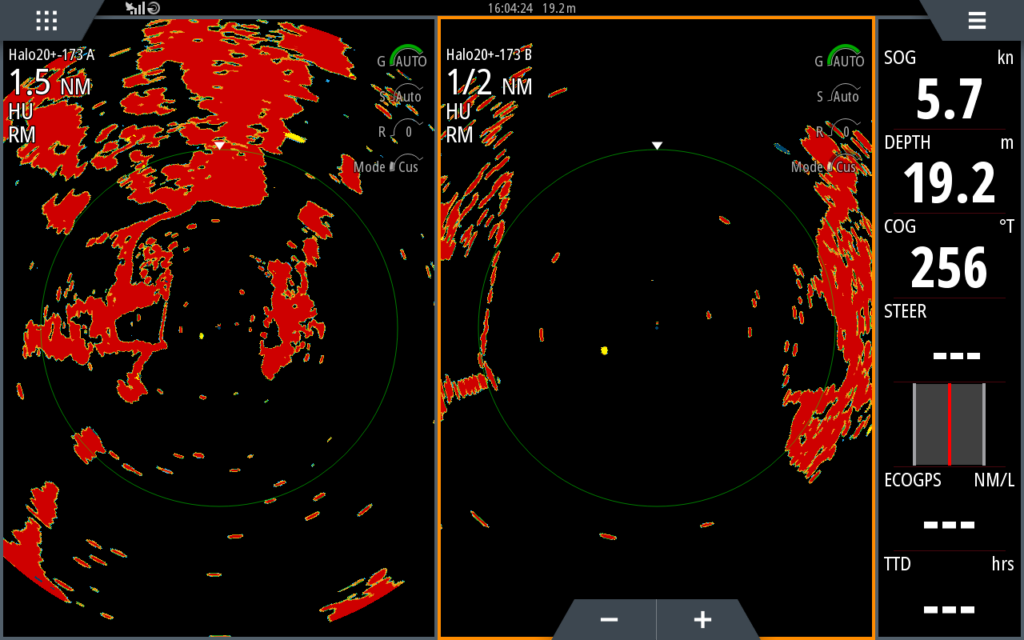
Task: Open the hamburger menu at top right
Action: coord(976,20)
